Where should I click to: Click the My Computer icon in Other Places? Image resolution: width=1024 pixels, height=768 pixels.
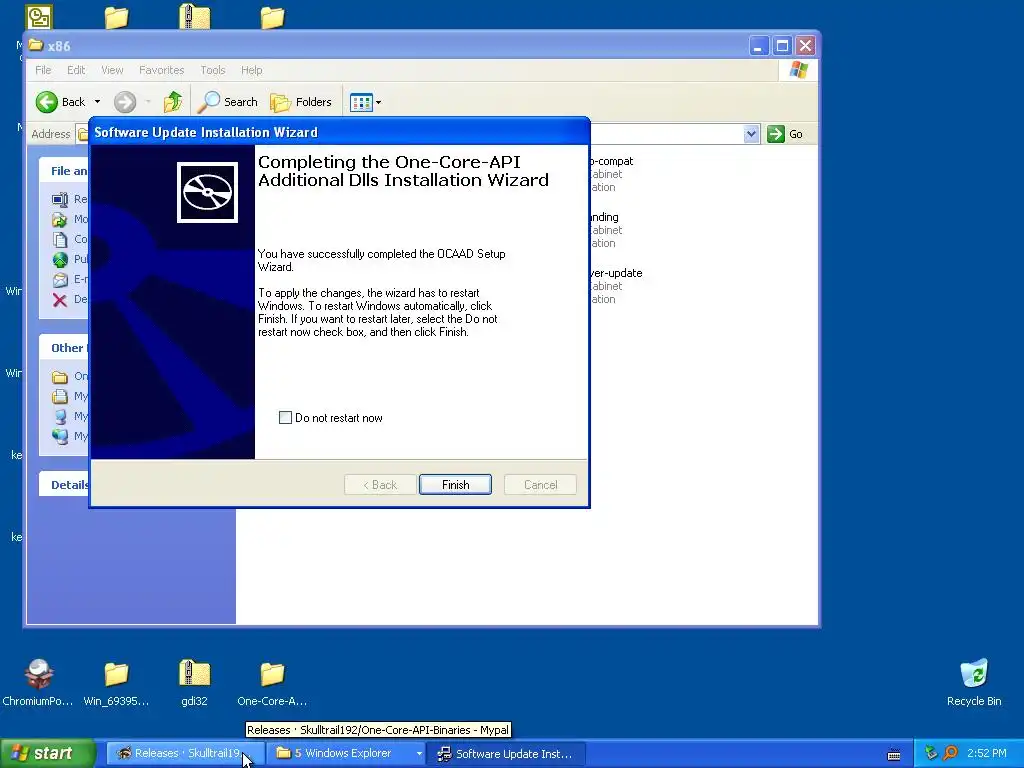tap(60, 417)
